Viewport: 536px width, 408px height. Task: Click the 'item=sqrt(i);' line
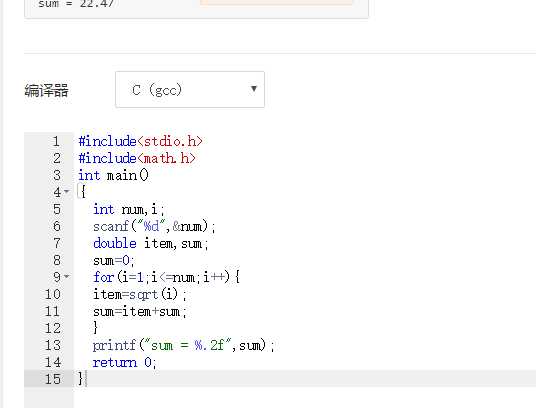tap(140, 294)
